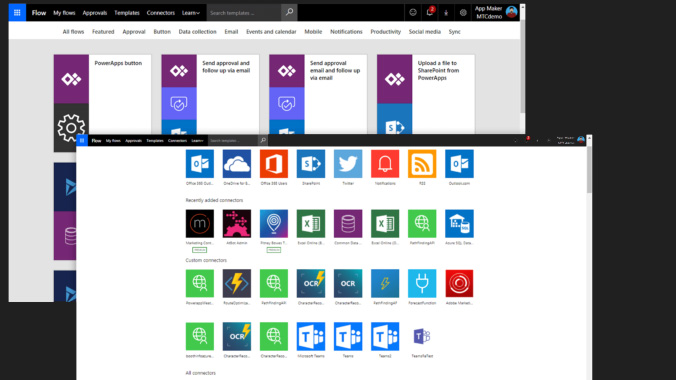Image resolution: width=676 pixels, height=380 pixels.
Task: Open the PowerApps button template card
Action: click(x=103, y=103)
